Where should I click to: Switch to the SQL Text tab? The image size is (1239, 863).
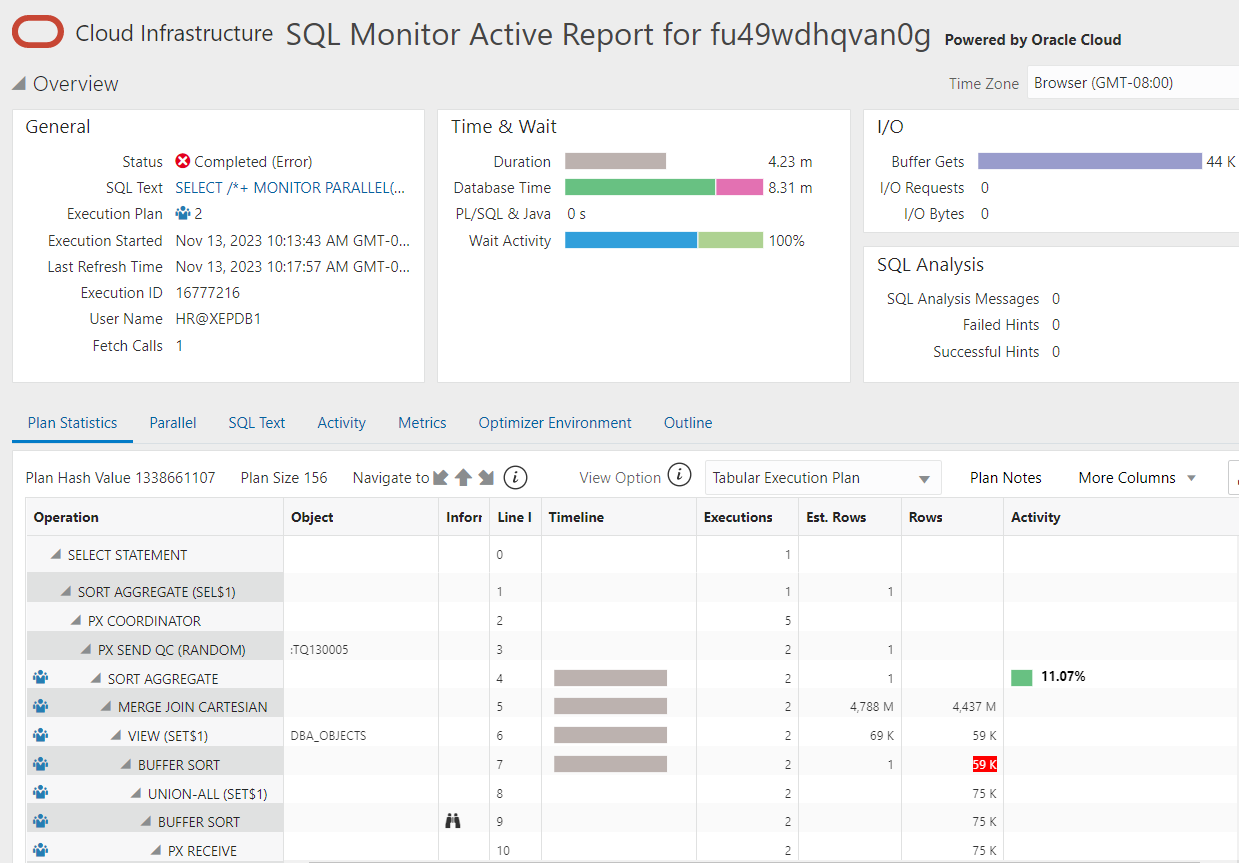click(257, 423)
